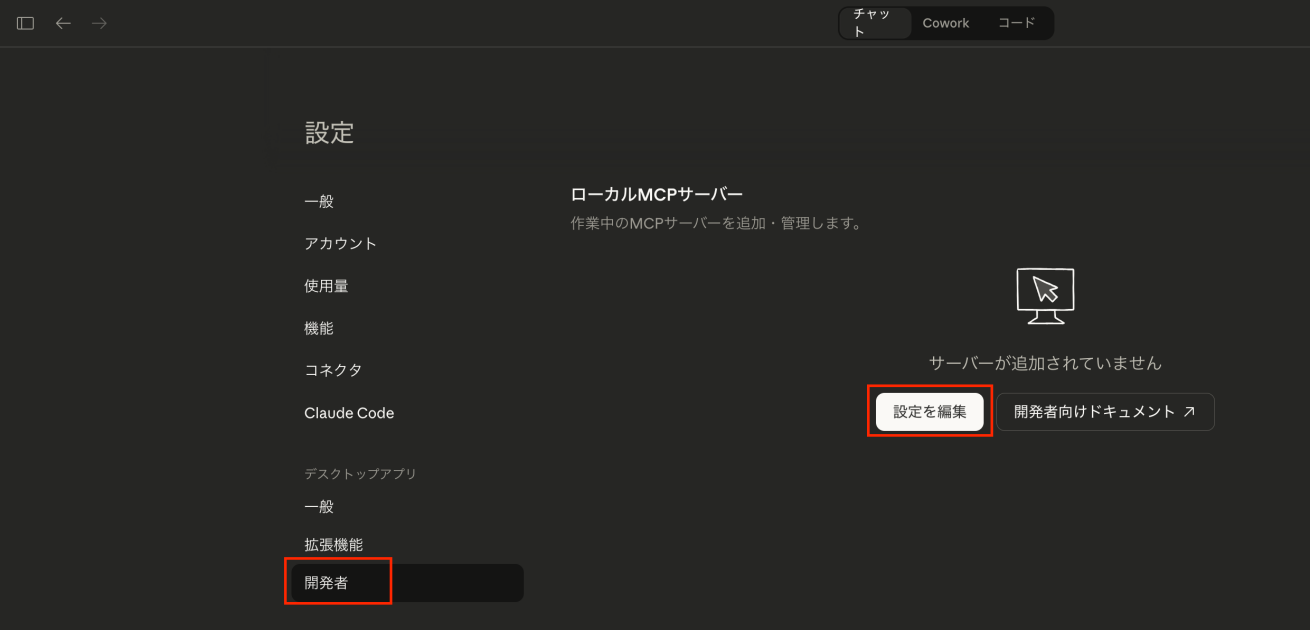1310x630 pixels.
Task: Switch to the Cowork tab
Action: 945,23
